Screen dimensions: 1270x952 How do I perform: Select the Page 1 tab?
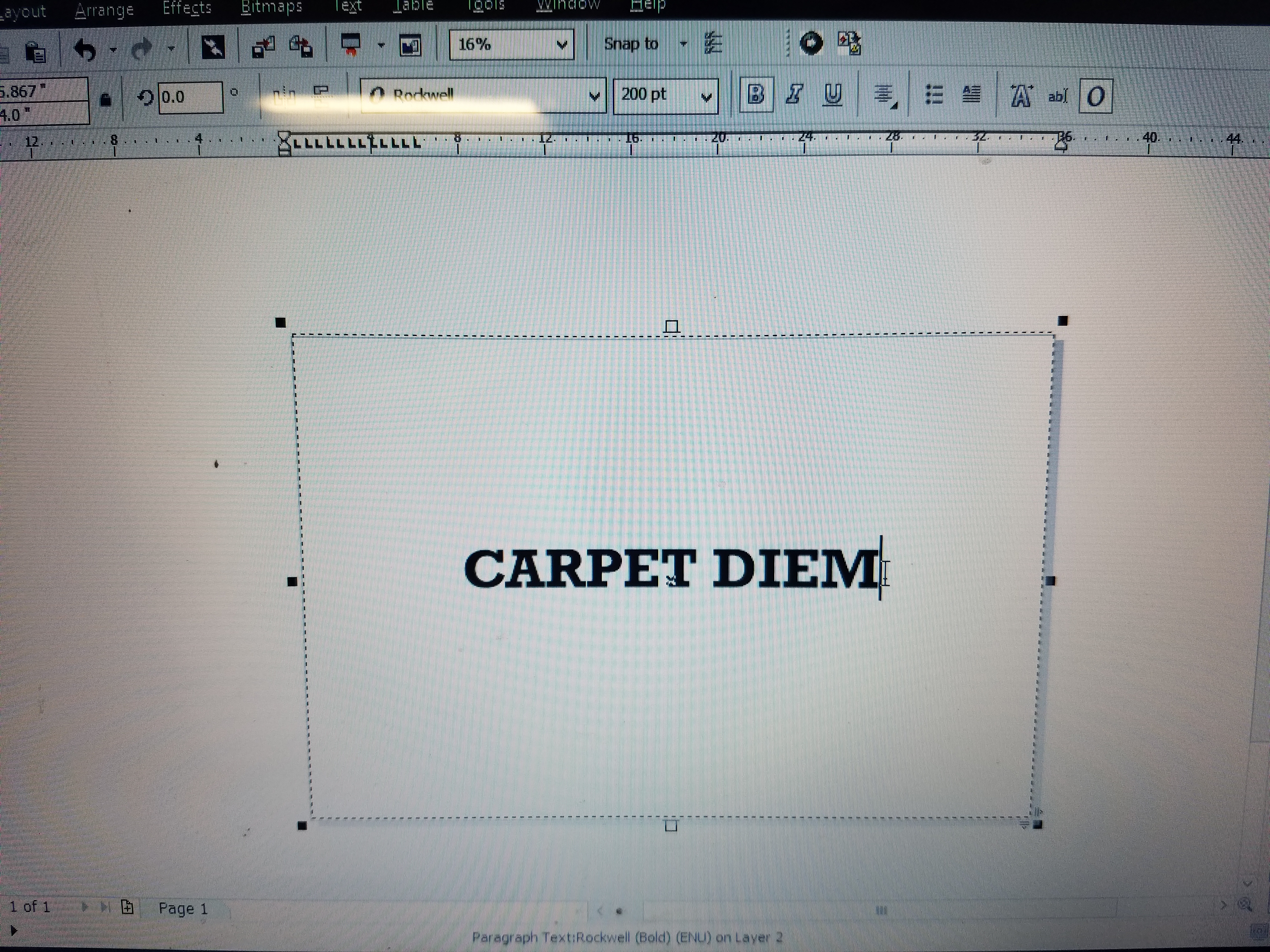(183, 908)
